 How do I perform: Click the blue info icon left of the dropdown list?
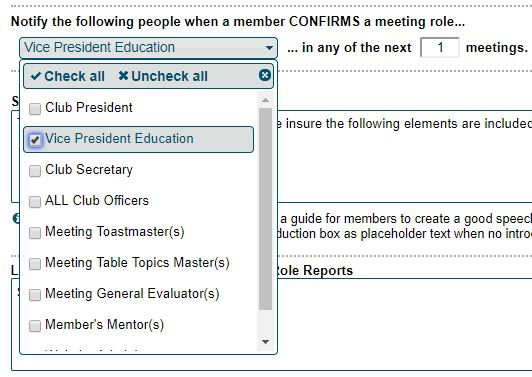(x=16, y=218)
